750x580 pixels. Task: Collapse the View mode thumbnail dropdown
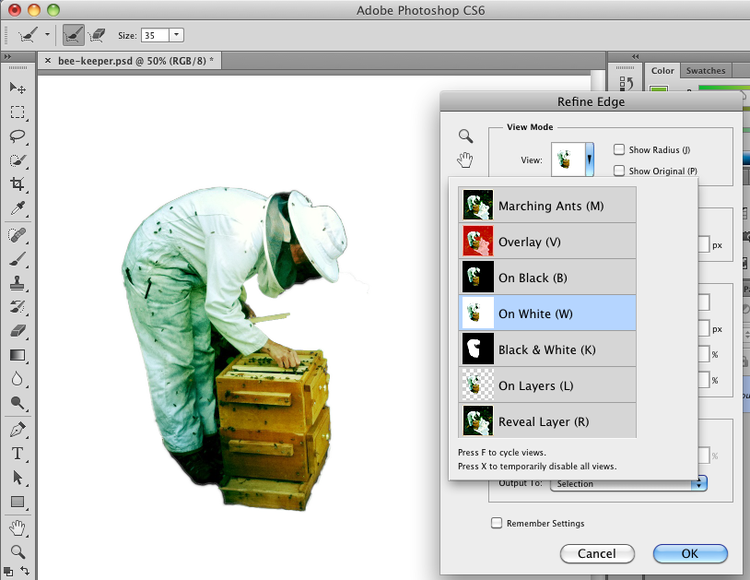589,159
